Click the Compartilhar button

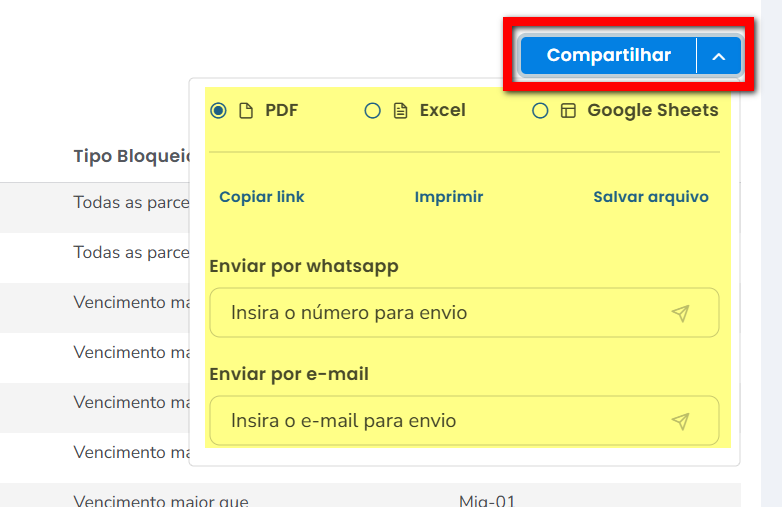[608, 56]
